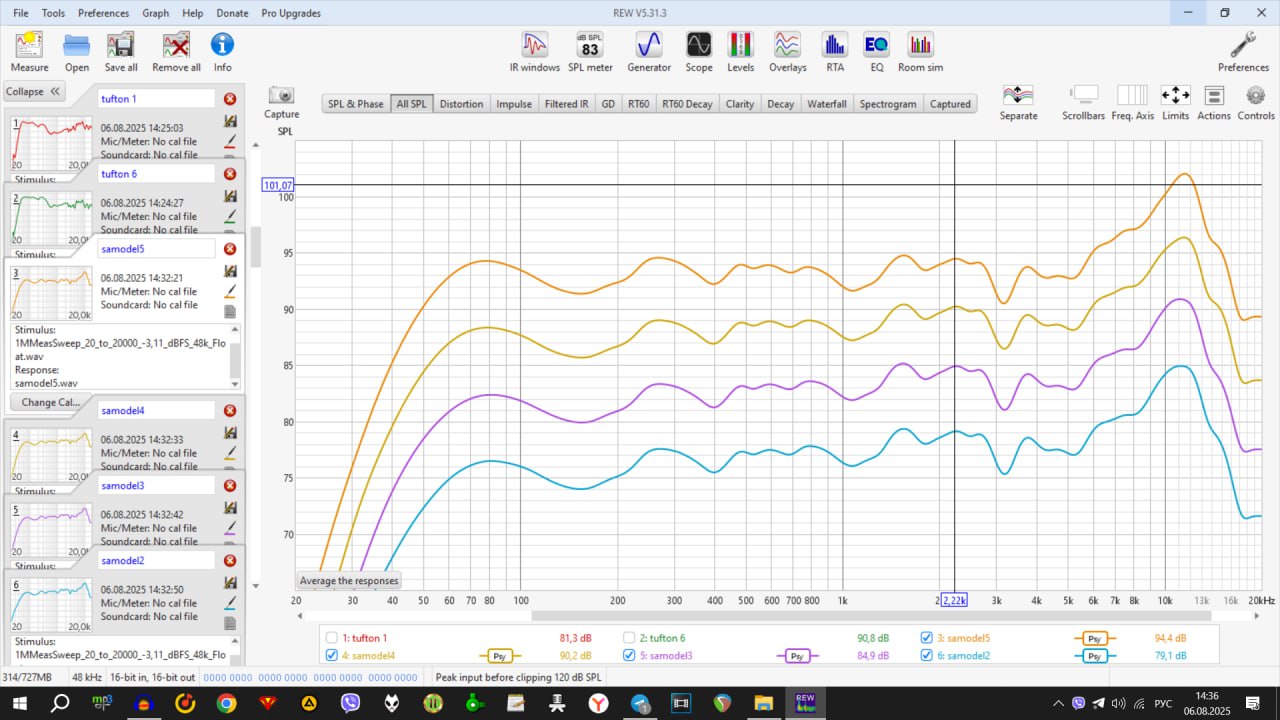Screen dimensions: 1280x720
Task: Switch to the RT60 Decay tab
Action: [687, 104]
